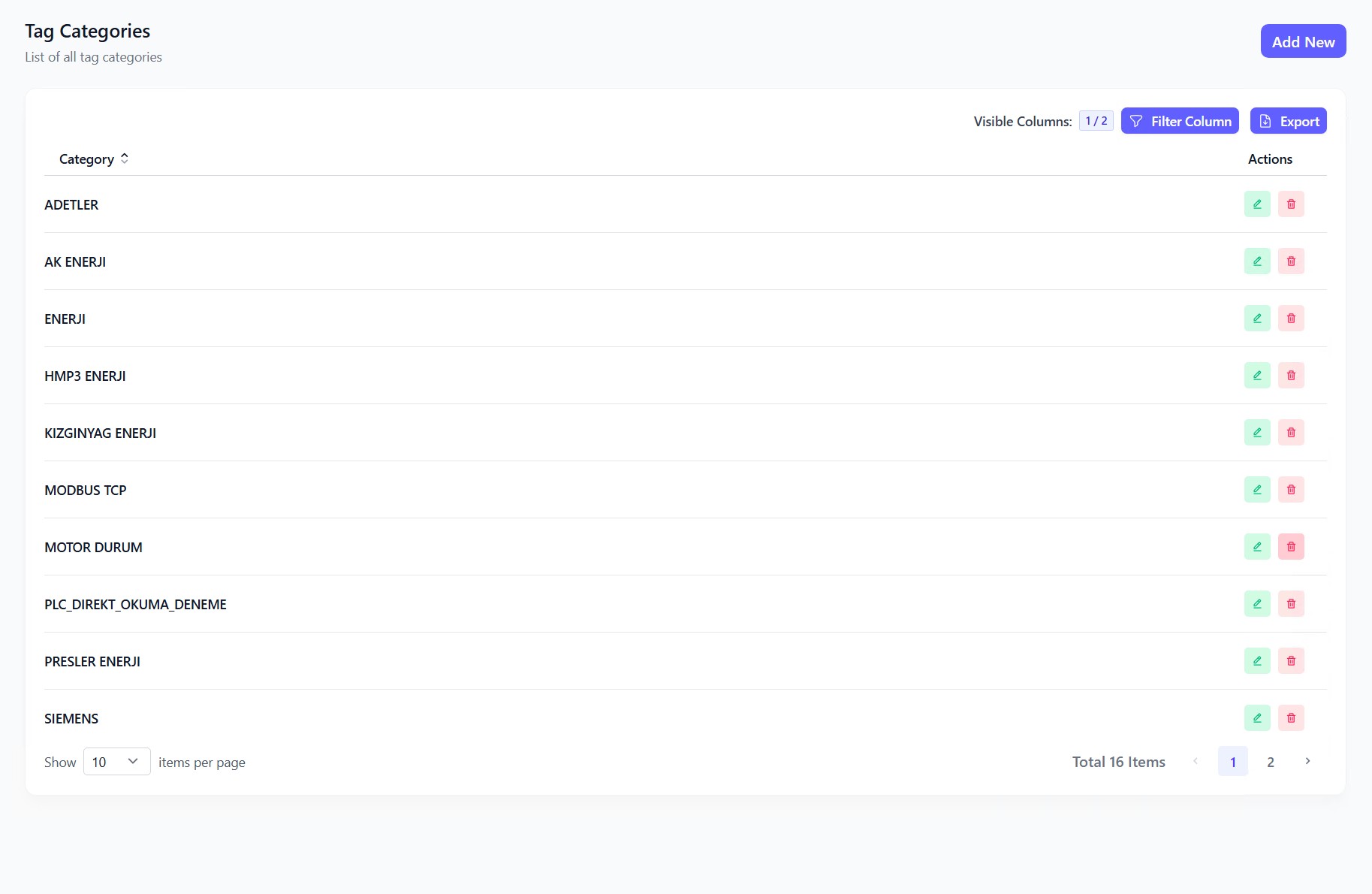The width and height of the screenshot is (1372, 894).
Task: Delete the HMP3 ENERJI category
Action: 1291,376
